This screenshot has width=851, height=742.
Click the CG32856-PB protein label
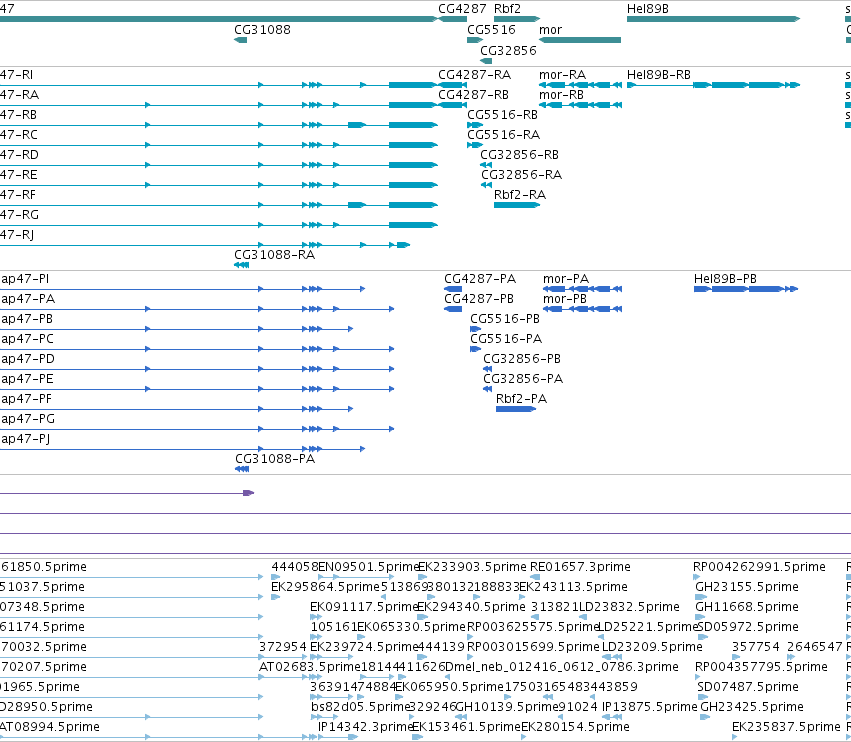point(522,359)
